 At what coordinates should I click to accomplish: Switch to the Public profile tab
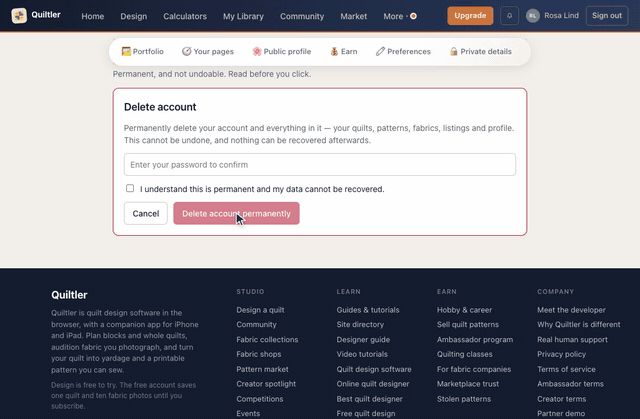[282, 51]
